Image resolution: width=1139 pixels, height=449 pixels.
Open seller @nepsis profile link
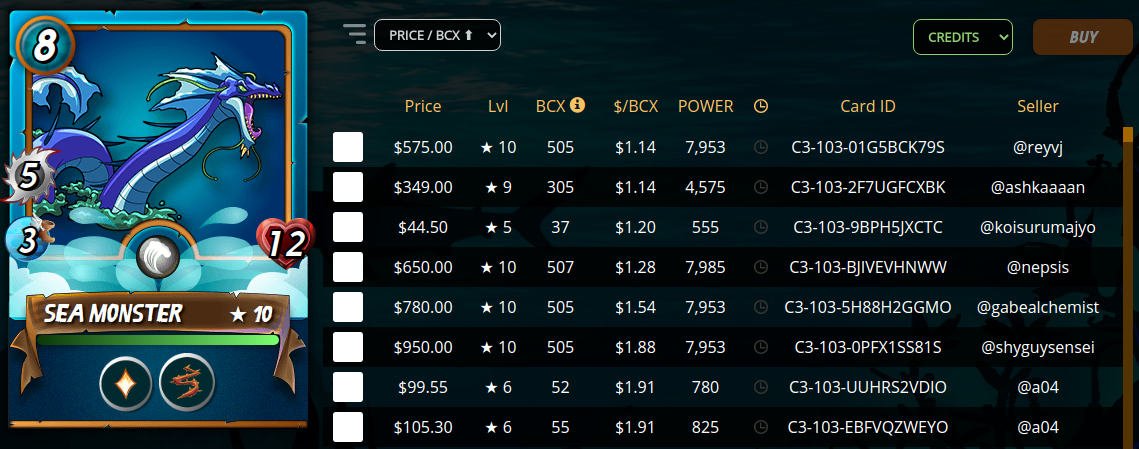(1037, 267)
